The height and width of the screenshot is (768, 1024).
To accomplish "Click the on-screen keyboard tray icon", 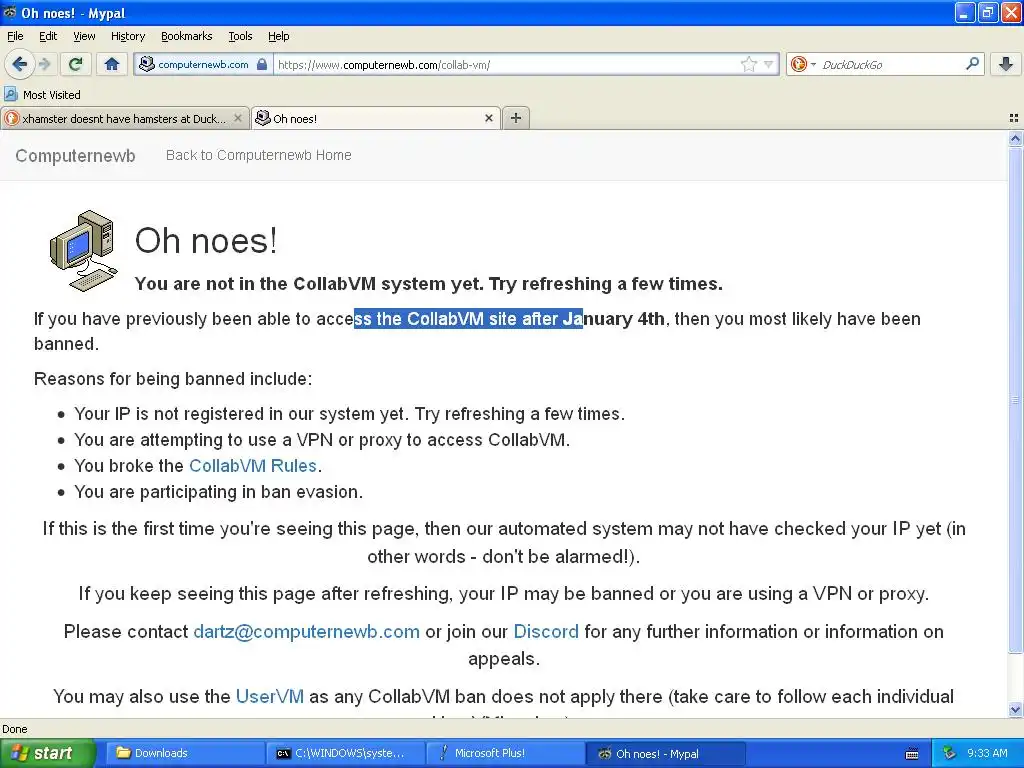I will pyautogui.click(x=912, y=754).
